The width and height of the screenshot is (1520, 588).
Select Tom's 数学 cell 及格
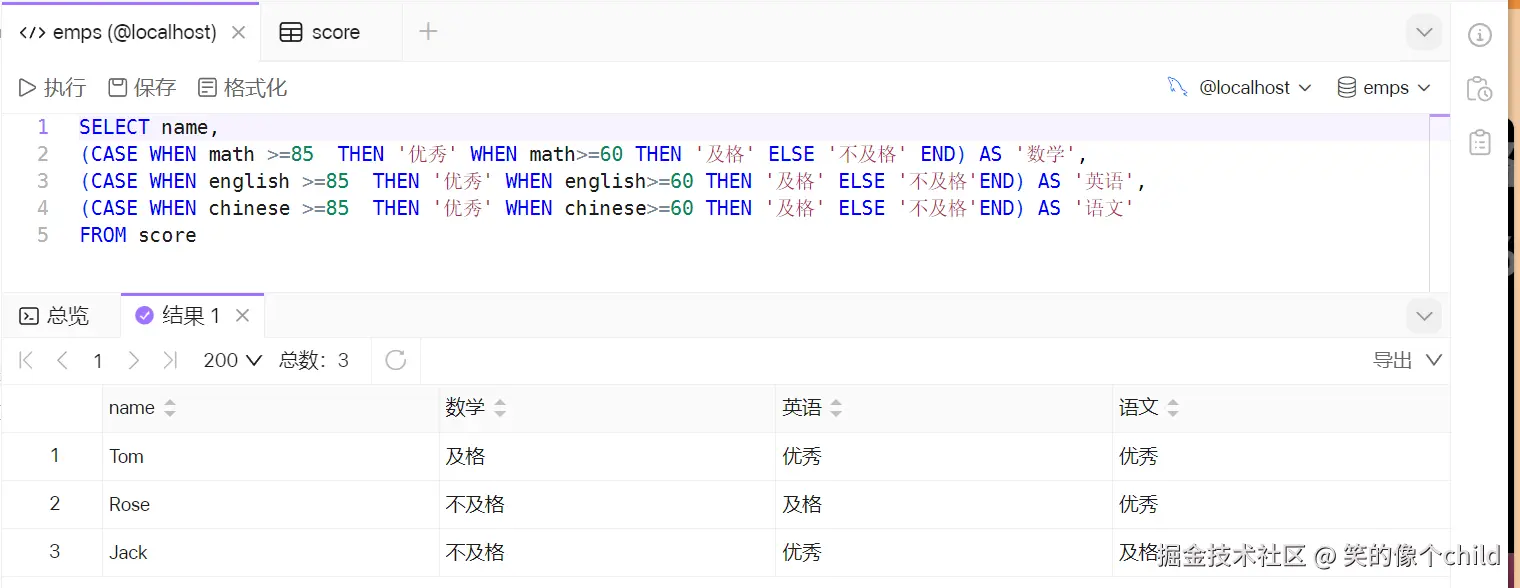point(607,456)
